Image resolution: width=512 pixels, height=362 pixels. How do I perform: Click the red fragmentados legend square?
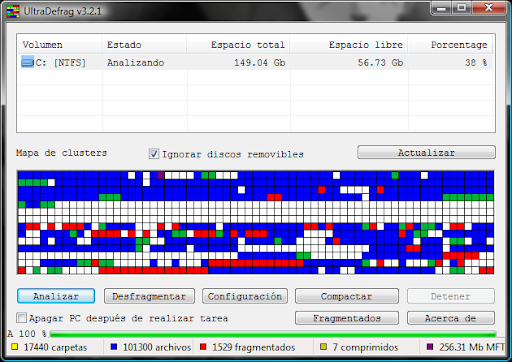click(x=203, y=347)
